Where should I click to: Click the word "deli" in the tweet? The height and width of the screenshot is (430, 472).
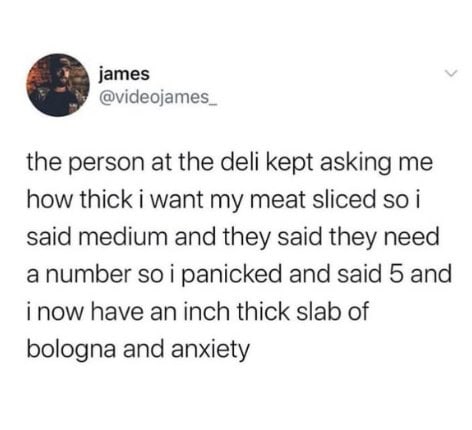pos(239,162)
